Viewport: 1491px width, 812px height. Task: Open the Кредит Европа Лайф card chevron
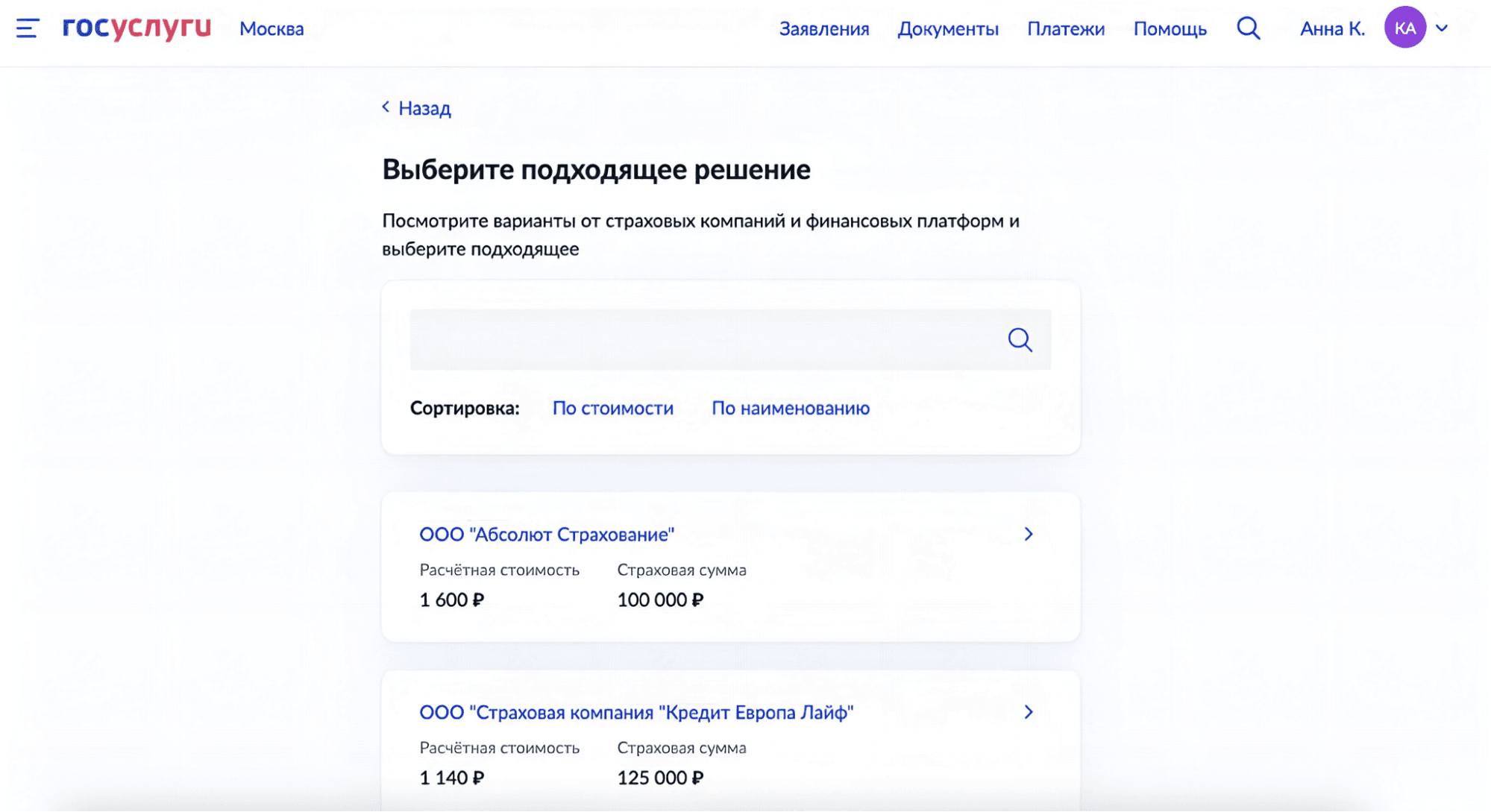[x=1029, y=712]
